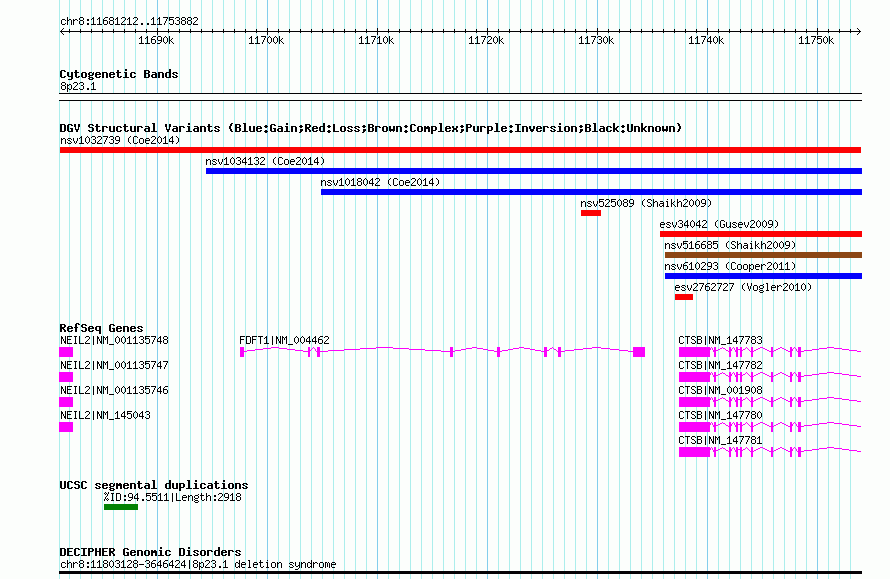Viewport: 890px width, 579px height.
Task: Click the NEIL2|NM_001135747 gene label
Action: (114, 366)
